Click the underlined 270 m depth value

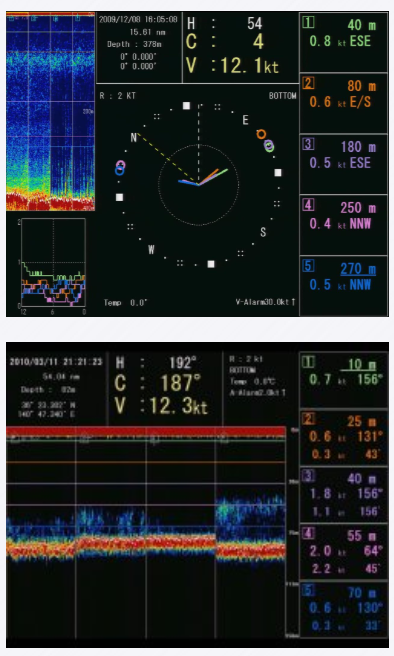tap(358, 269)
